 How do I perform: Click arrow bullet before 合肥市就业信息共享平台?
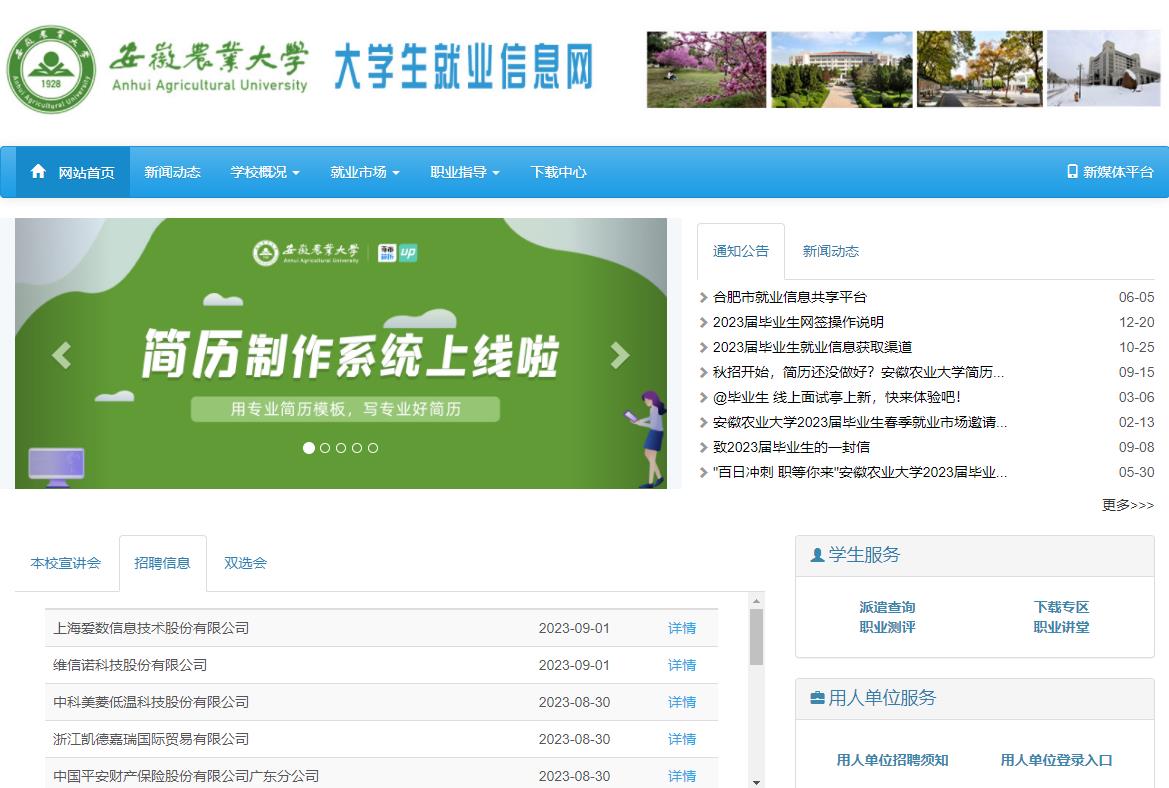(x=704, y=298)
